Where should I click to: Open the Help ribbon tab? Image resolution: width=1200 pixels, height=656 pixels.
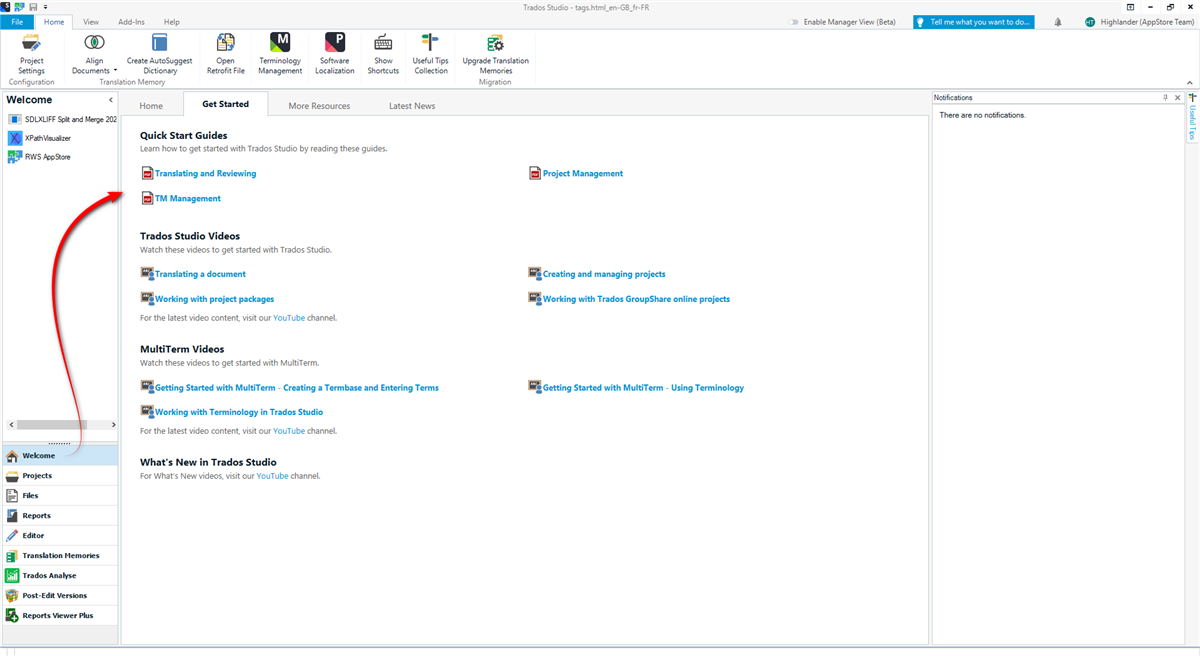click(x=172, y=21)
